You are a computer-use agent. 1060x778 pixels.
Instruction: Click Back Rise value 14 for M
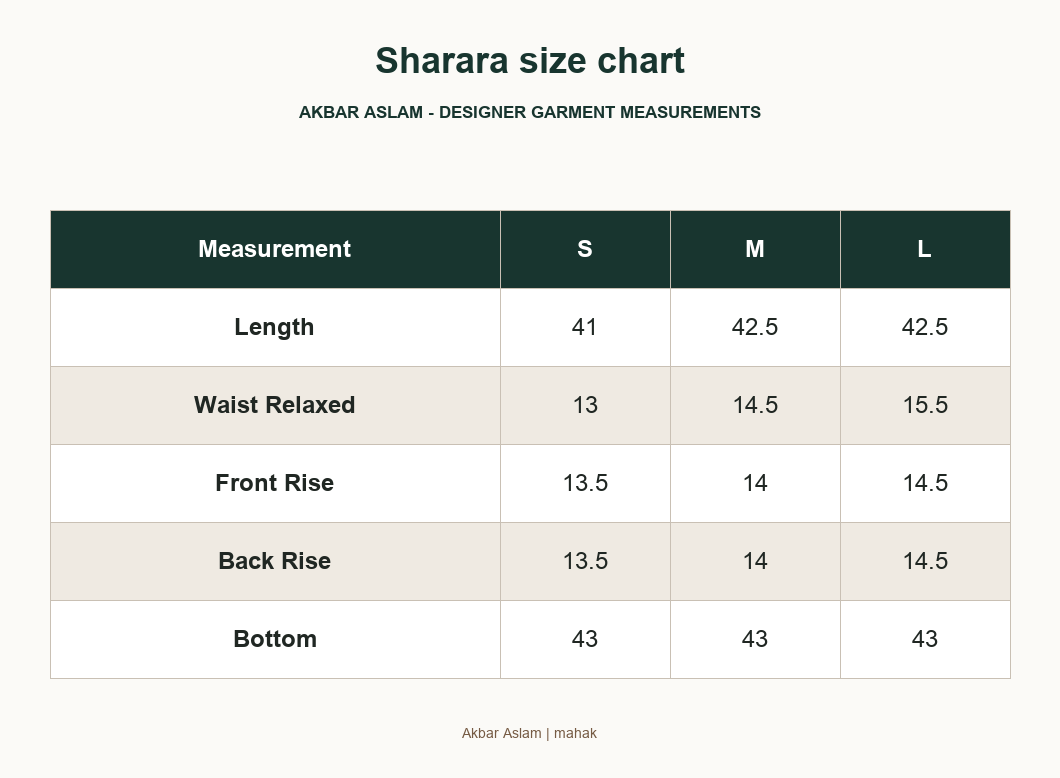pyautogui.click(x=755, y=561)
